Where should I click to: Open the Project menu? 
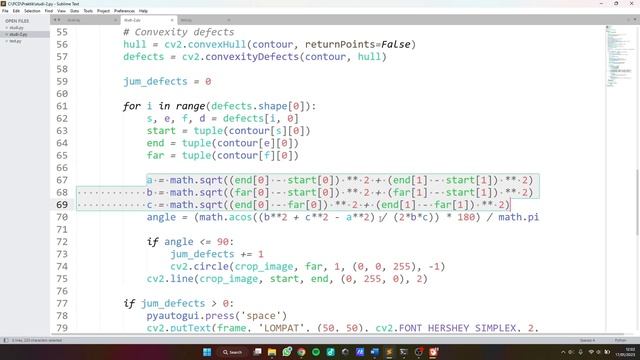[x=103, y=11]
